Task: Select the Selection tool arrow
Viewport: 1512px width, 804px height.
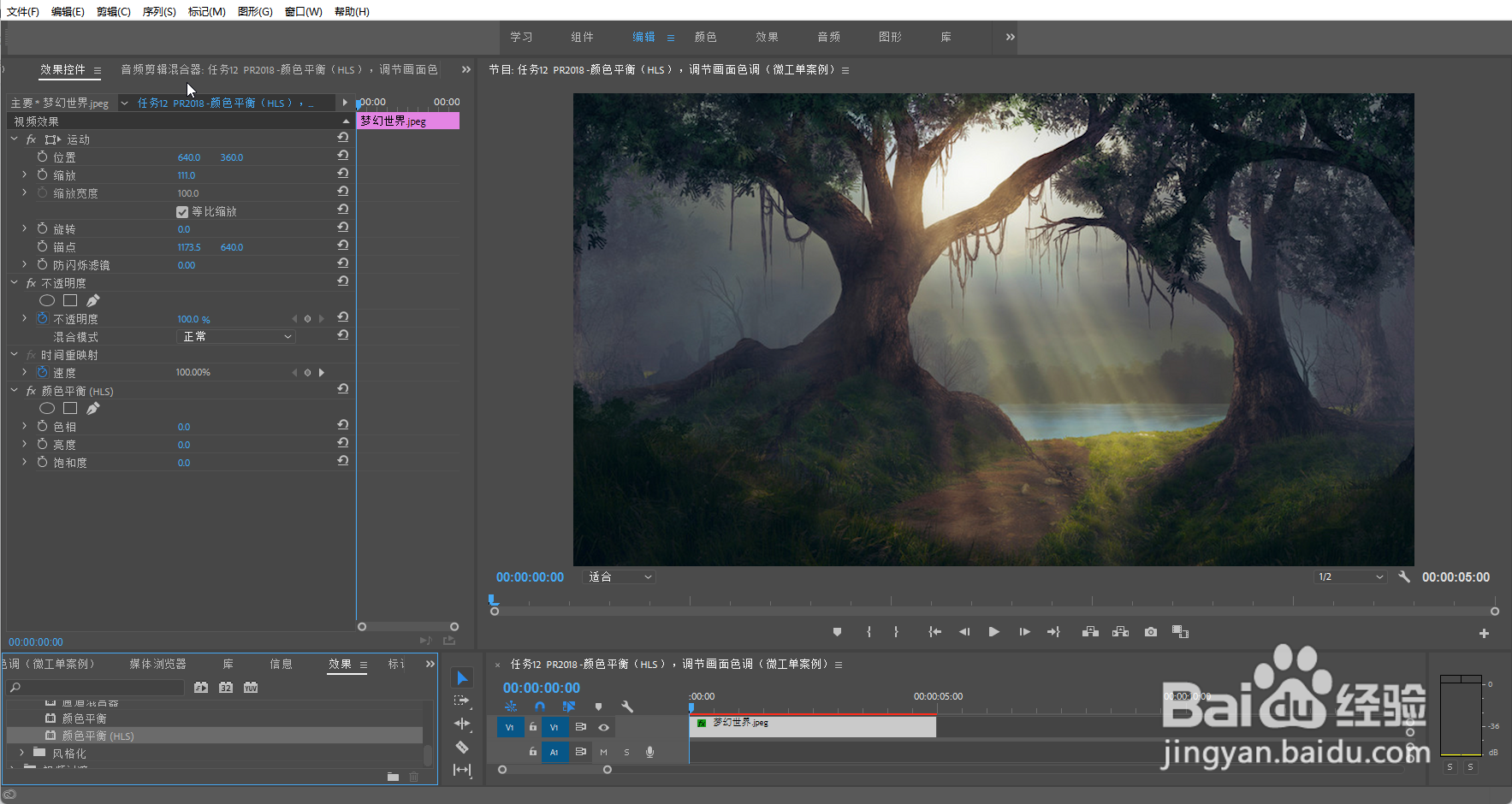Action: 462,678
